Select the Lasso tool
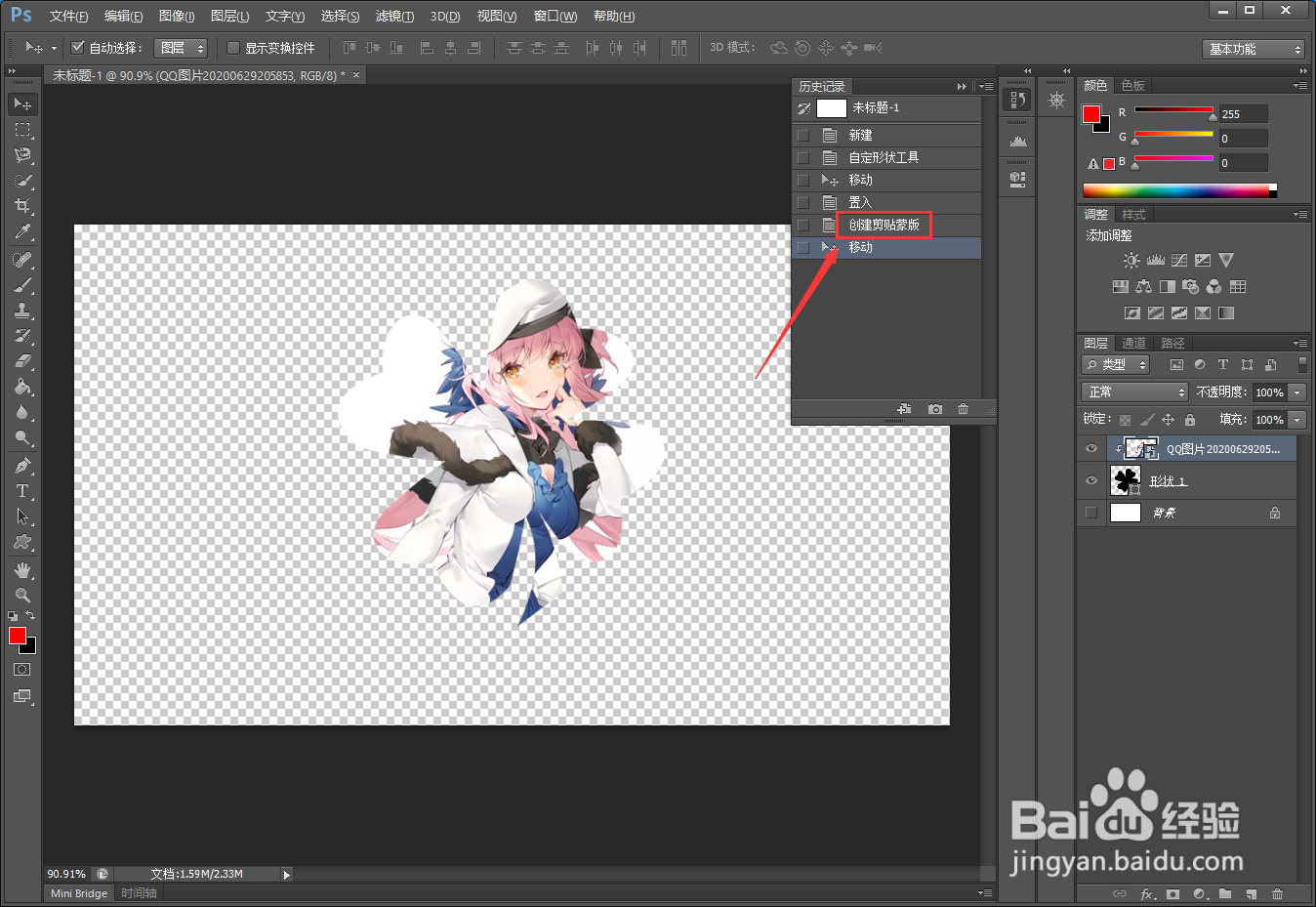The image size is (1316, 907). coord(21,154)
